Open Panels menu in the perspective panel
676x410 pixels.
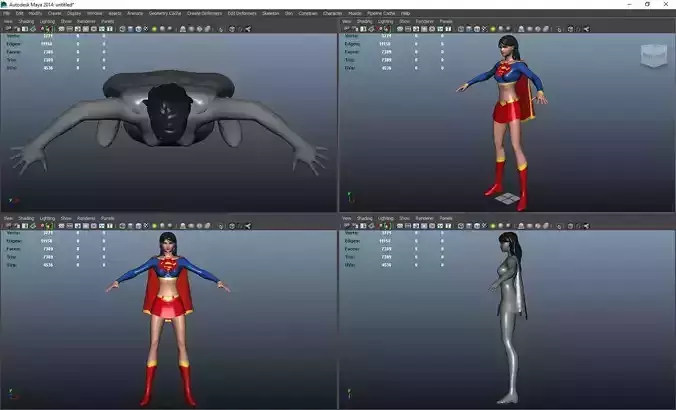click(x=446, y=21)
